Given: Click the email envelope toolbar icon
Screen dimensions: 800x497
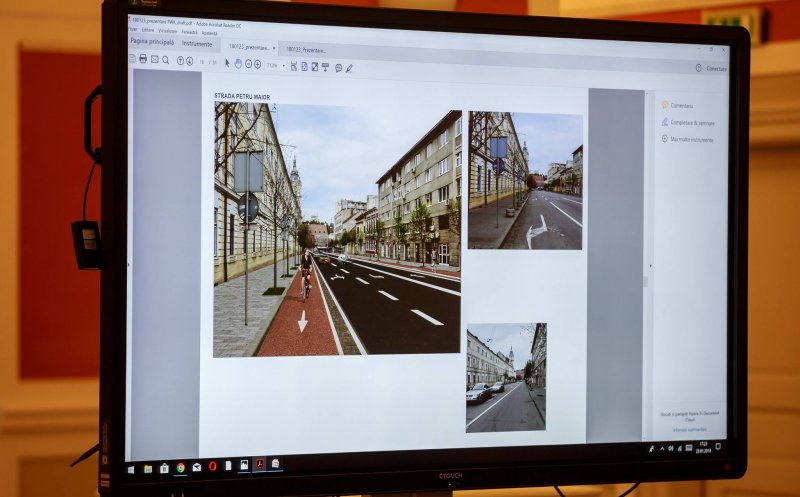Looking at the screenshot, I should pos(155,59).
